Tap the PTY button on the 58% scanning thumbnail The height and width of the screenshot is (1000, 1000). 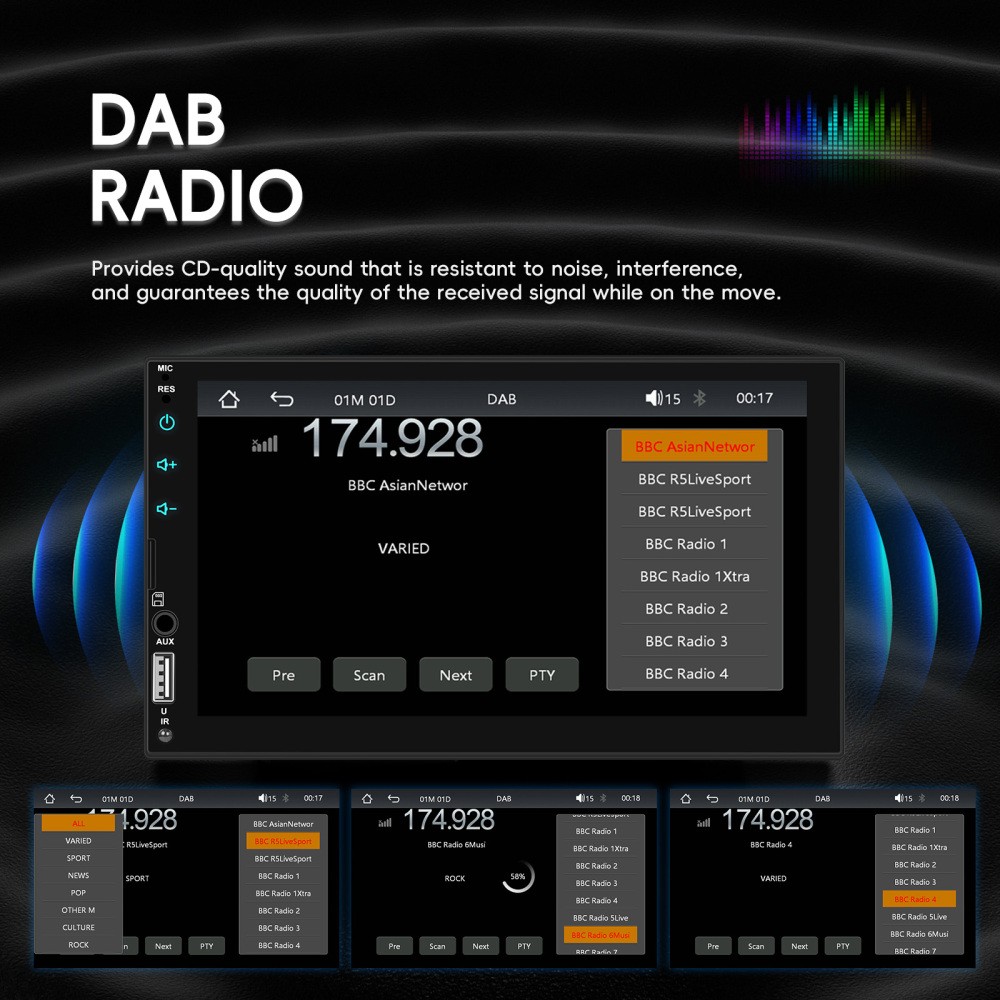coord(524,946)
